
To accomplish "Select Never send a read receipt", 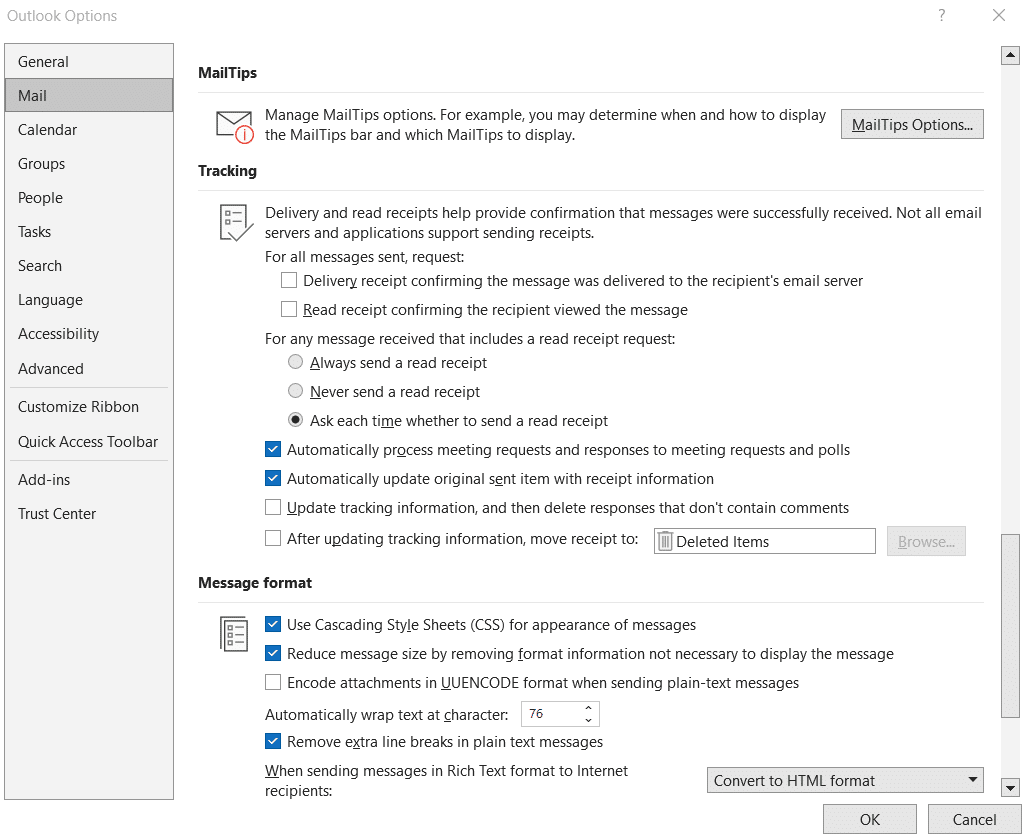I will (295, 390).
